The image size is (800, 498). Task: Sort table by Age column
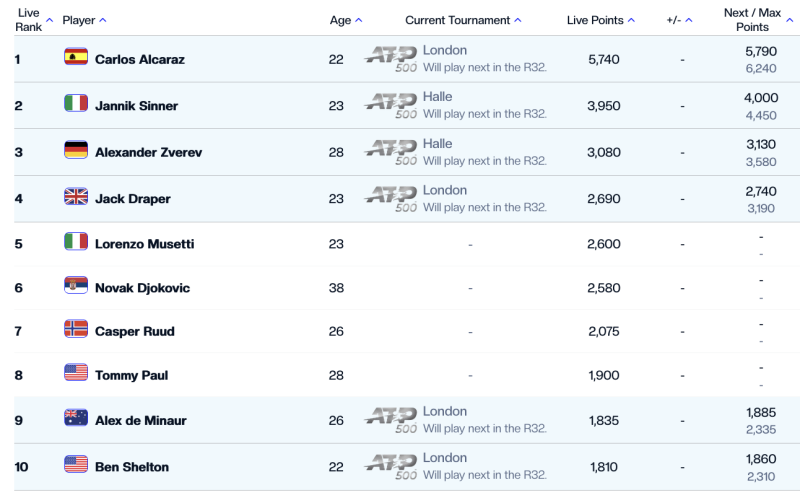[345, 20]
